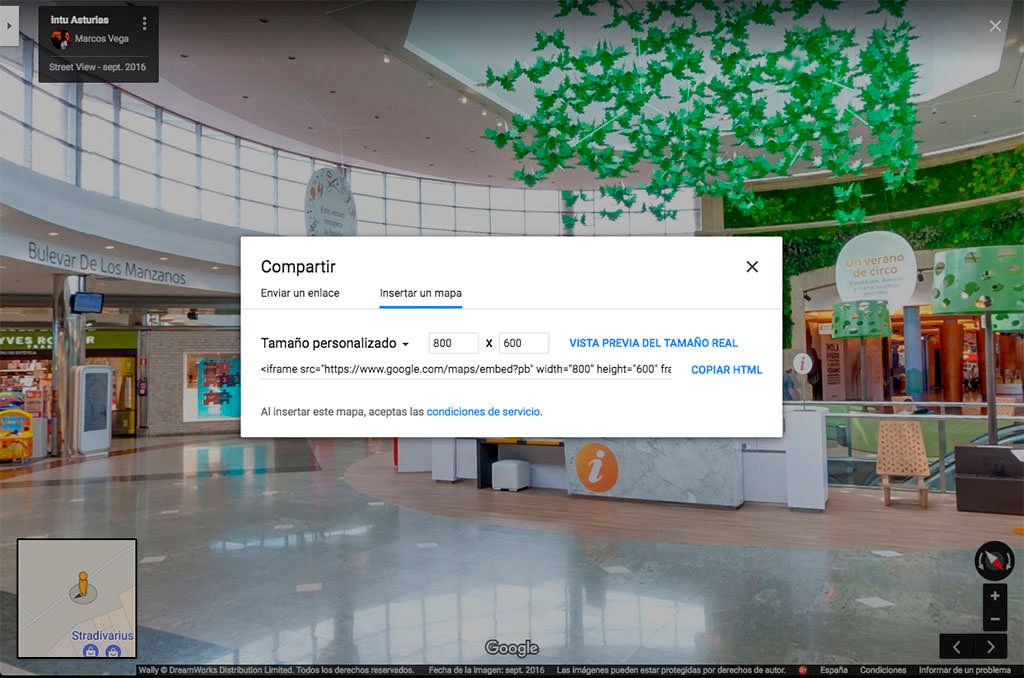The height and width of the screenshot is (678, 1024).
Task: Zoom in with the plus button
Action: click(x=994, y=596)
